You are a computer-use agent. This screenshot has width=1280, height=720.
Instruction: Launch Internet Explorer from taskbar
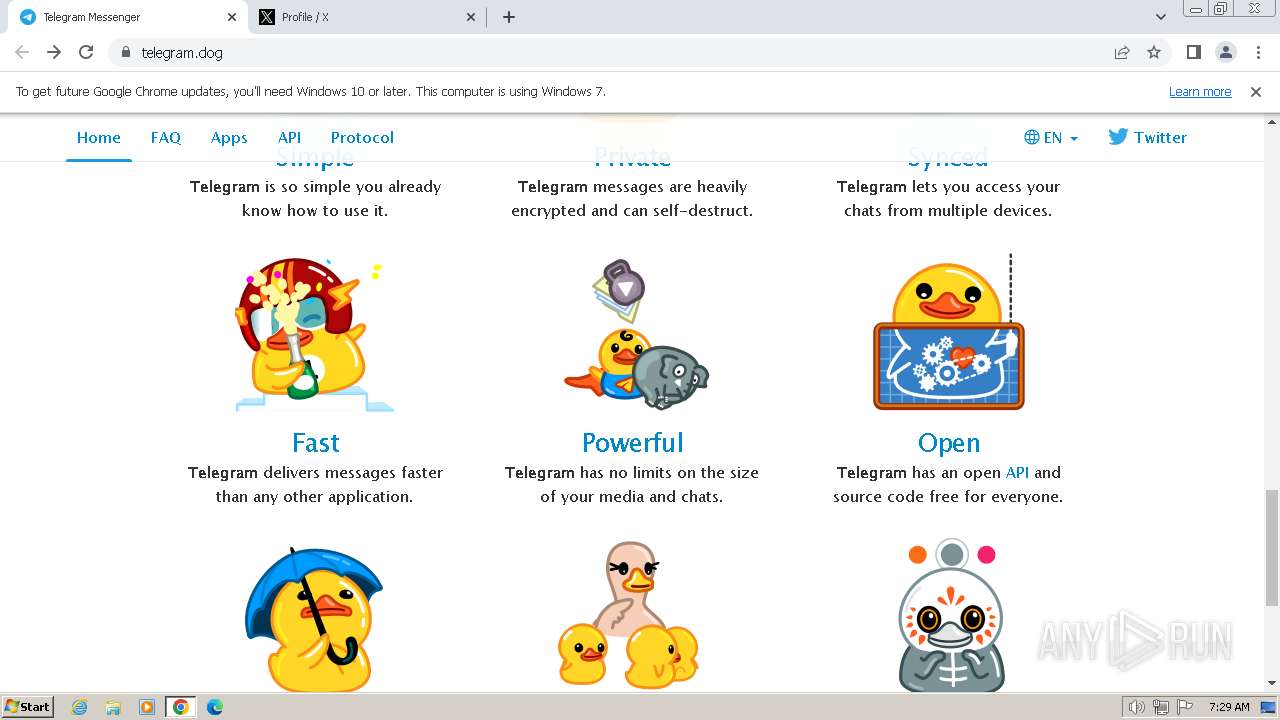click(x=80, y=707)
